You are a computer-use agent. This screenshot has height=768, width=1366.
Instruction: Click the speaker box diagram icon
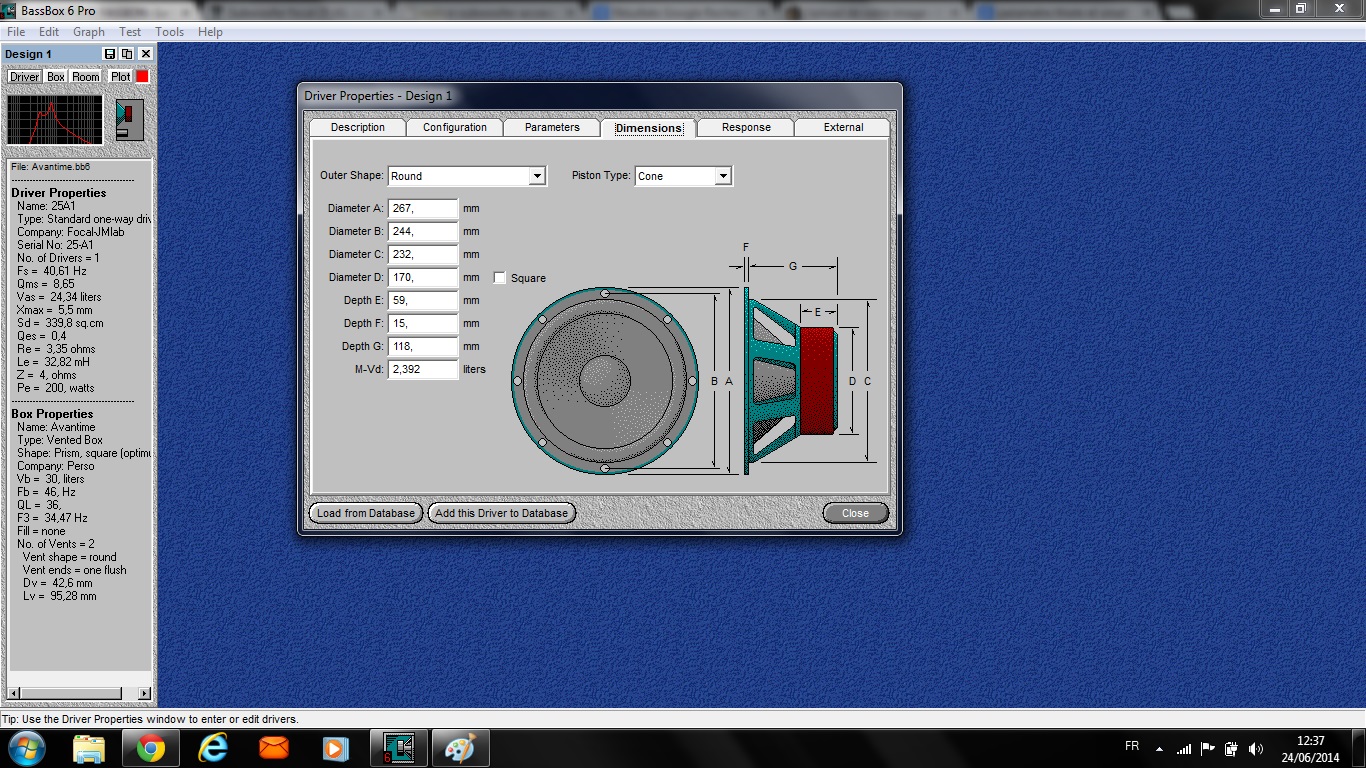129,120
